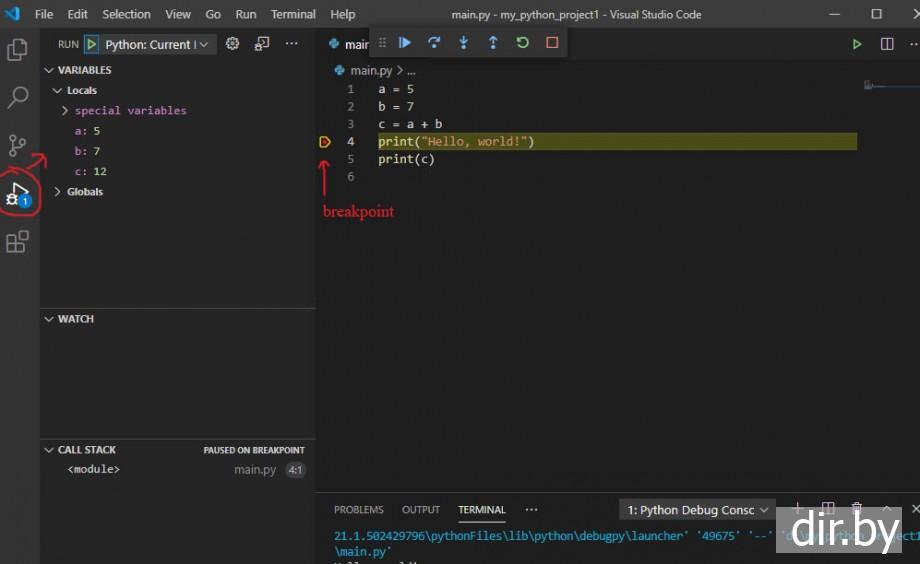Expand the Globals section
This screenshot has width=920, height=564.
click(x=57, y=192)
